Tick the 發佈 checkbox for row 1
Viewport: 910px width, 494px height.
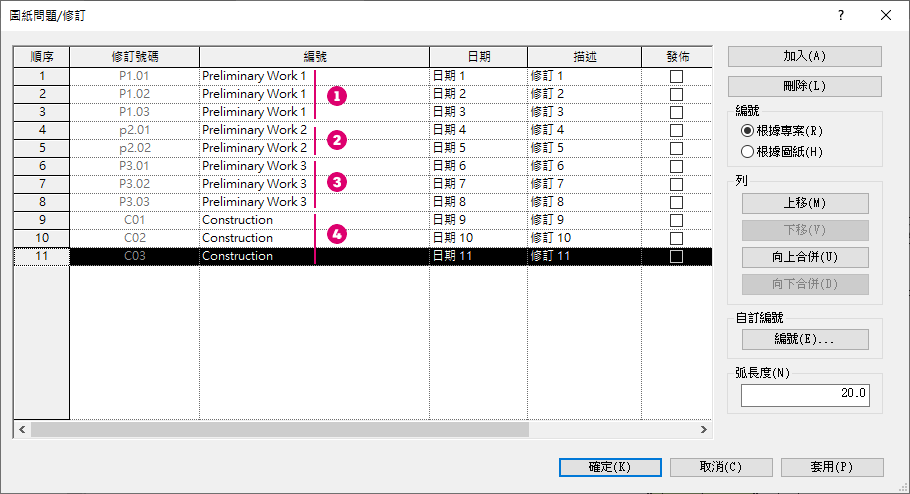676,76
